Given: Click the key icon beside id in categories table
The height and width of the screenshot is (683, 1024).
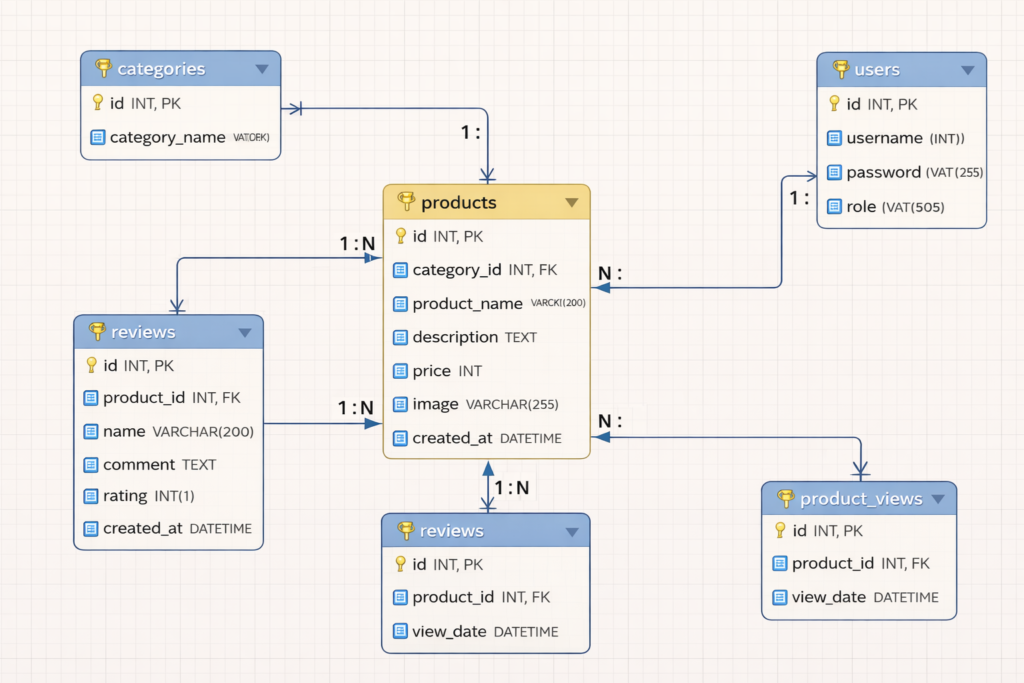Looking at the screenshot, I should 97,102.
